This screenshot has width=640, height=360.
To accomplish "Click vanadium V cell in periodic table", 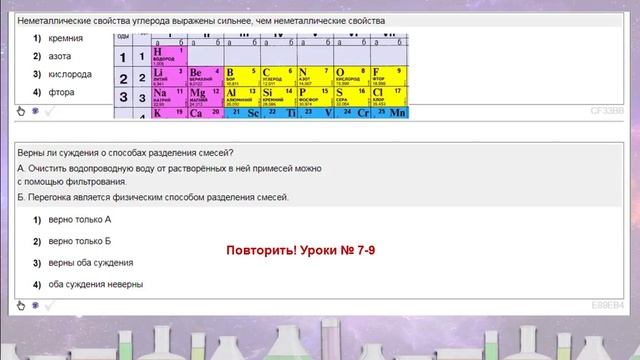I will pos(315,113).
